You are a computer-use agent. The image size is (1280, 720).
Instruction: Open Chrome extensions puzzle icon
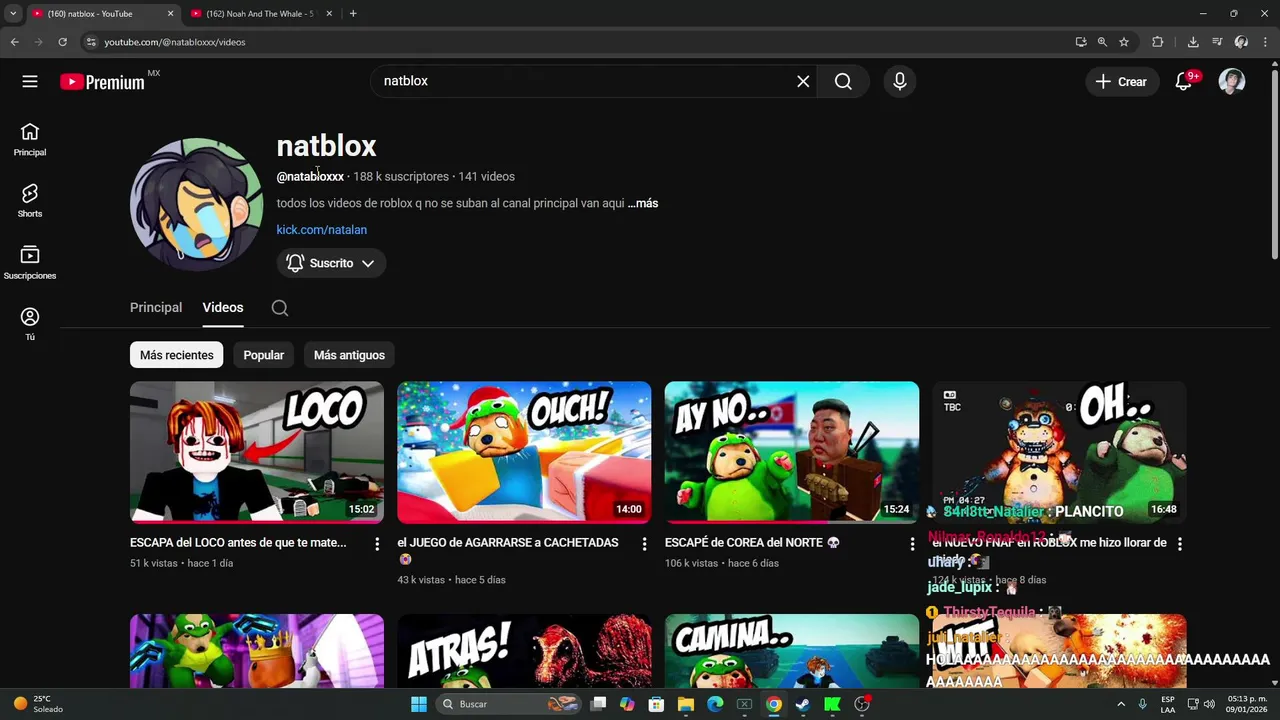1158,42
